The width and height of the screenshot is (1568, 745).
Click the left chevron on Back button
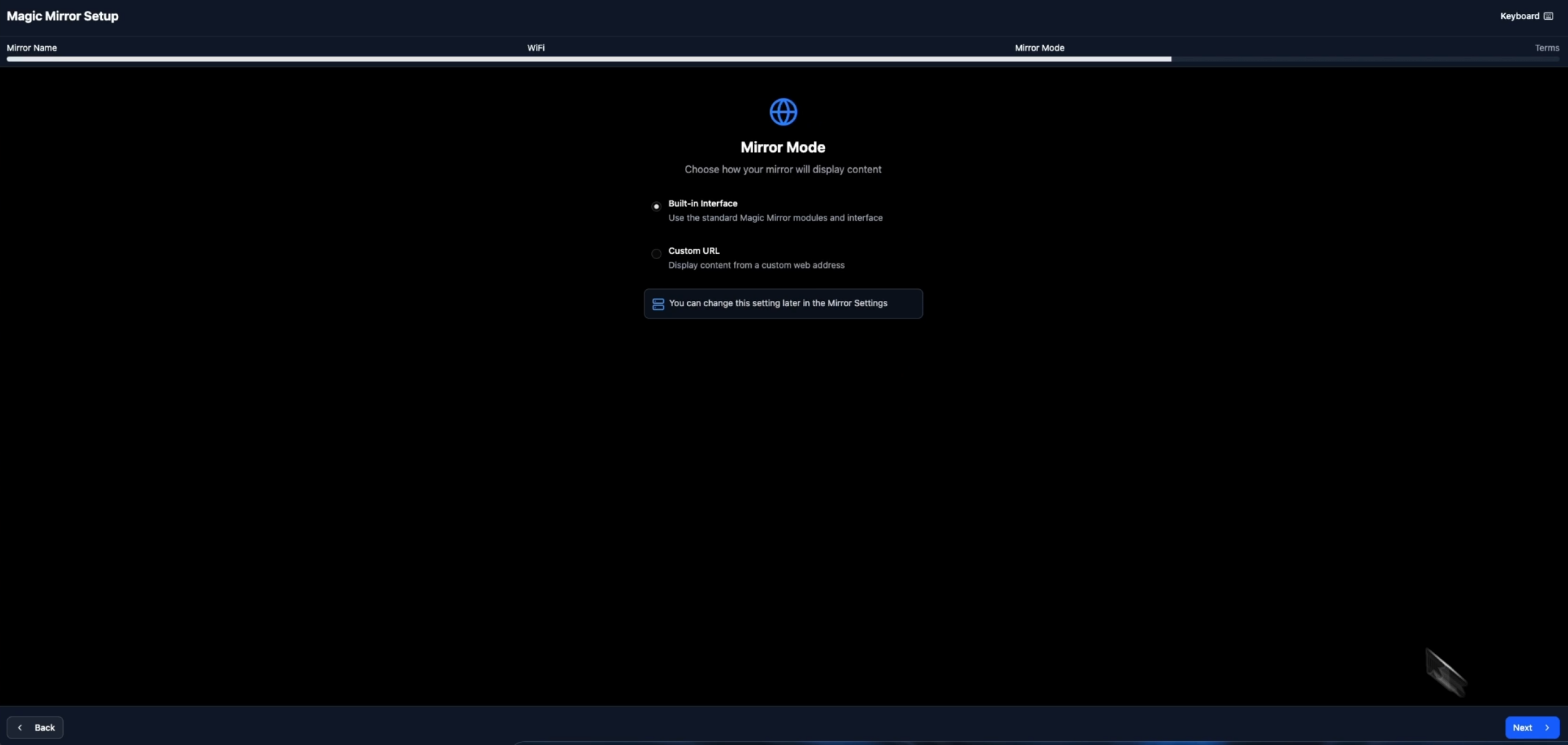(x=21, y=727)
